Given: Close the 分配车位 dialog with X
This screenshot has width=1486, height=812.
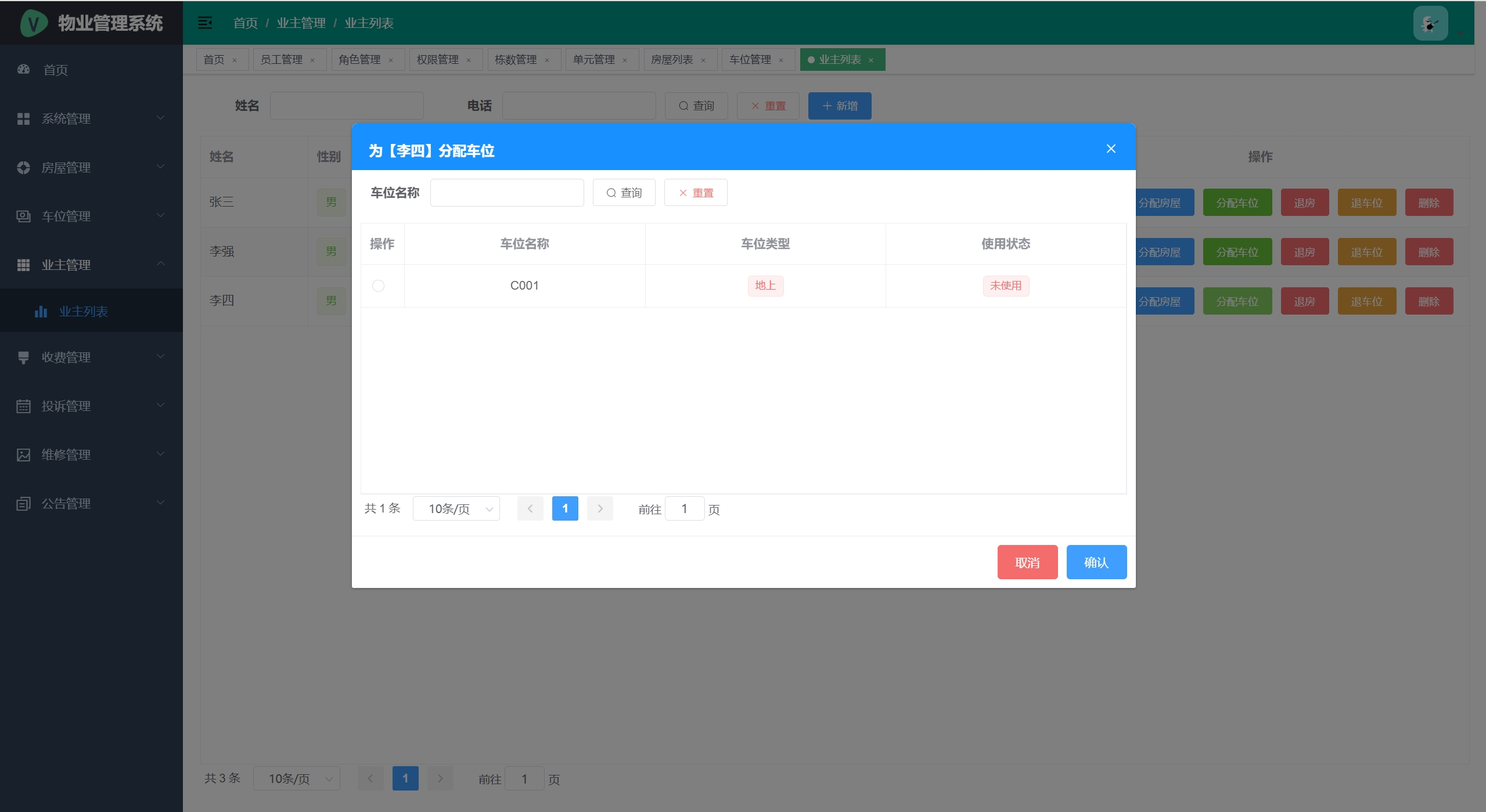Looking at the screenshot, I should (x=1111, y=149).
